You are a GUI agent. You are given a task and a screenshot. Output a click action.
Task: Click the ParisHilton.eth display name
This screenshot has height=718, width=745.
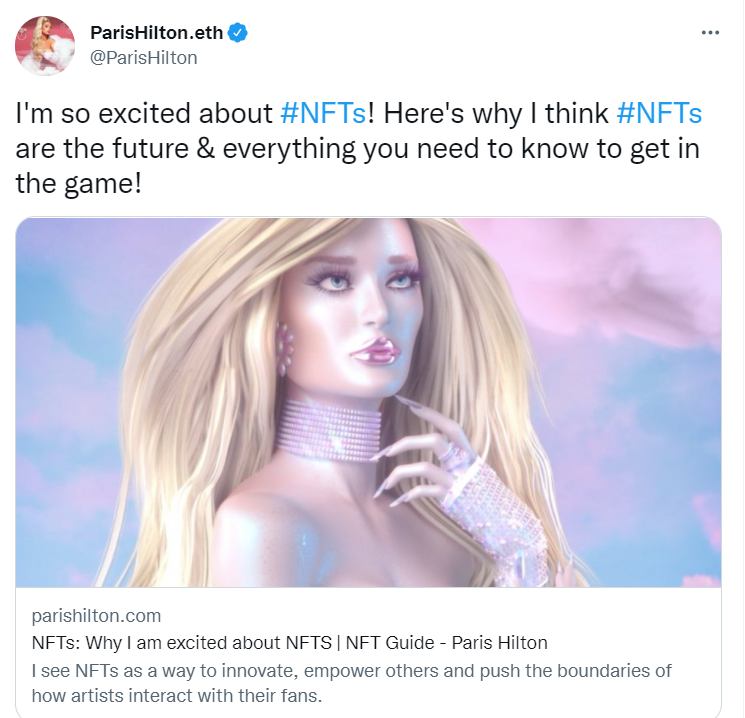point(156,33)
